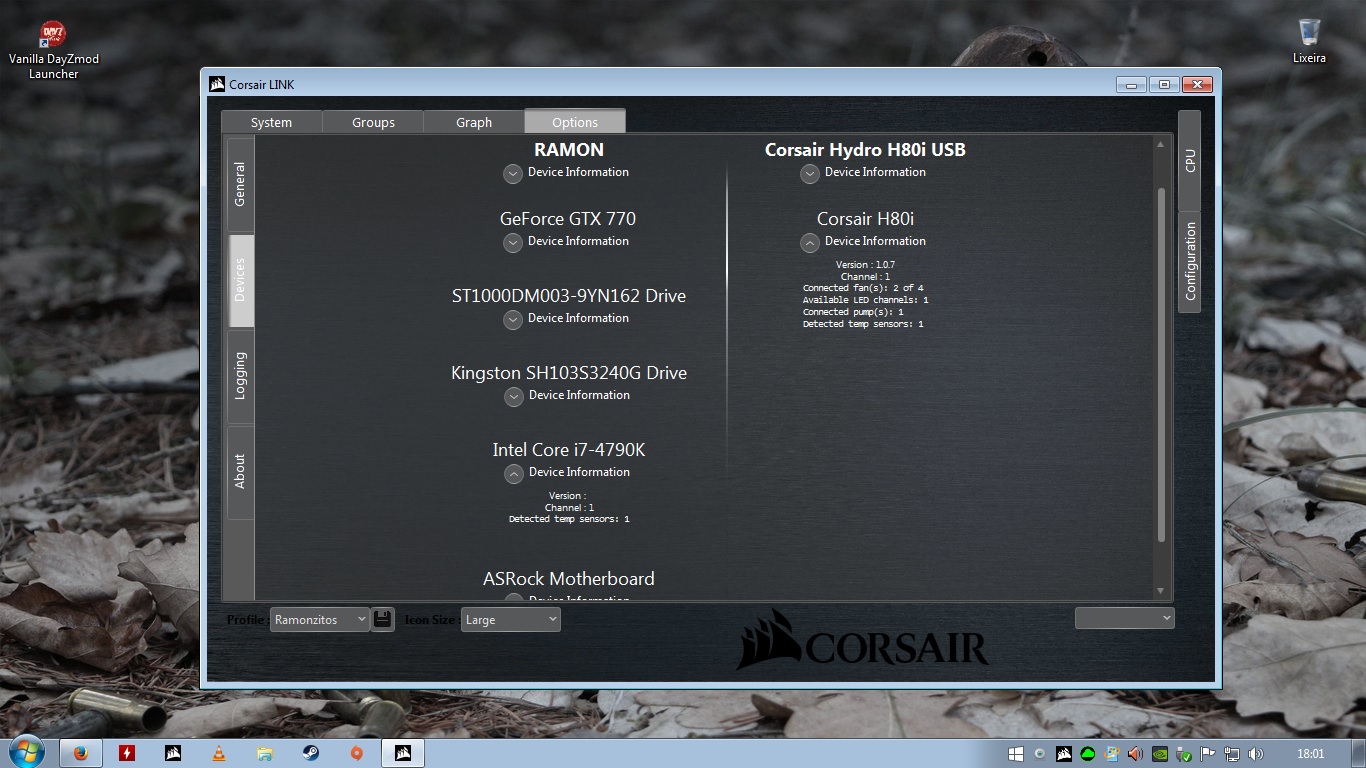The width and height of the screenshot is (1366, 768).
Task: Open Origin from the taskbar
Action: tap(357, 753)
